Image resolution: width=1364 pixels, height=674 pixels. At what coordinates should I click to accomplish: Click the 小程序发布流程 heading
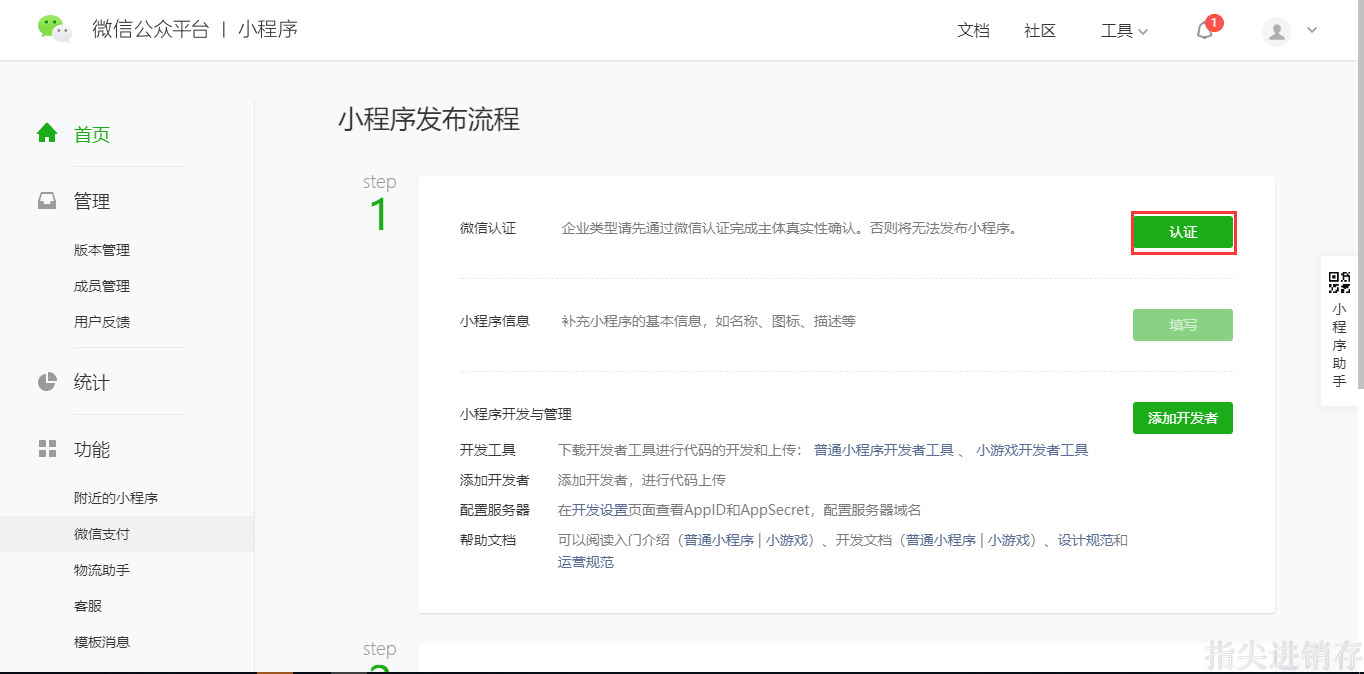429,120
